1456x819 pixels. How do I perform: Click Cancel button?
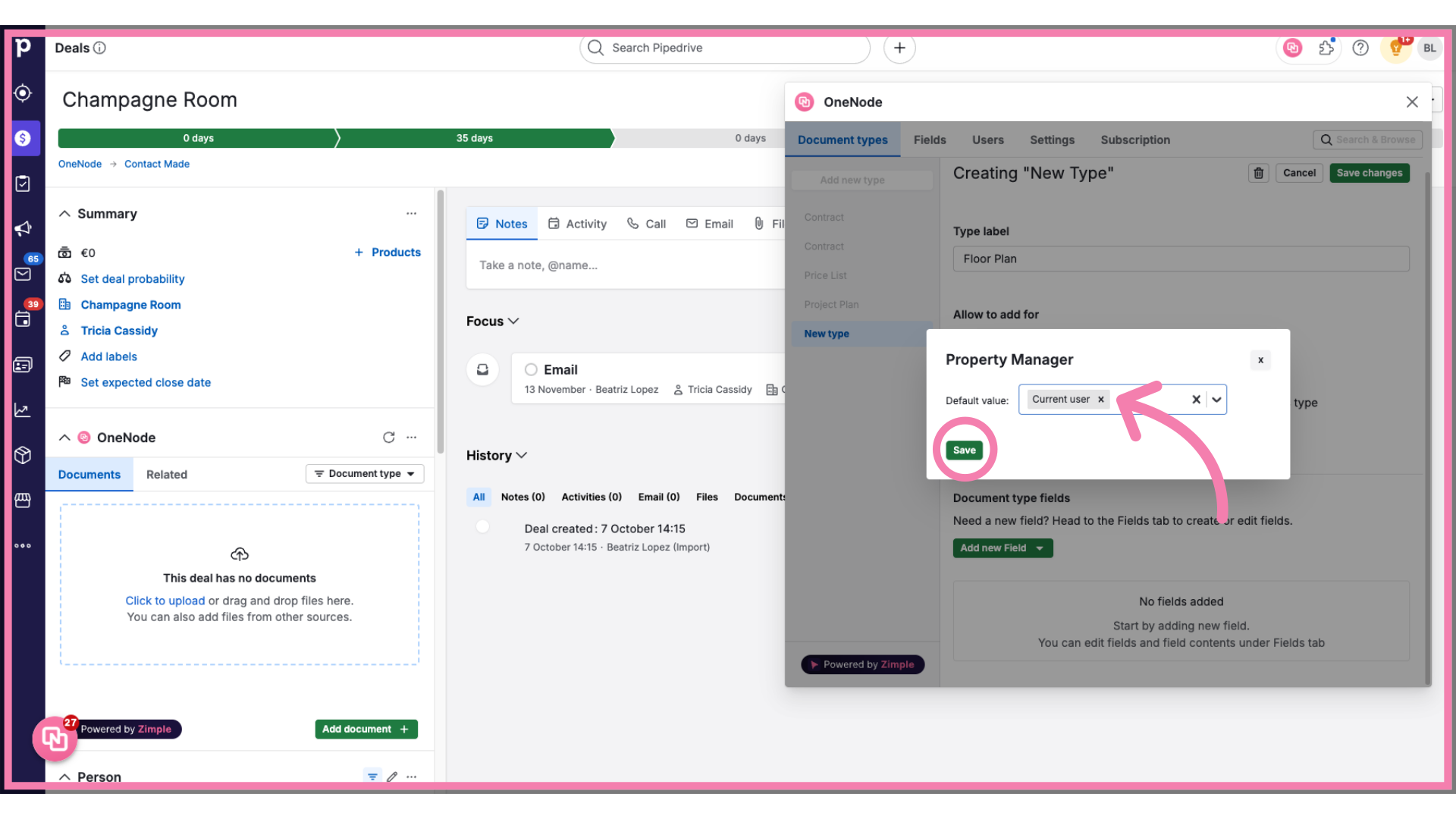click(1300, 173)
